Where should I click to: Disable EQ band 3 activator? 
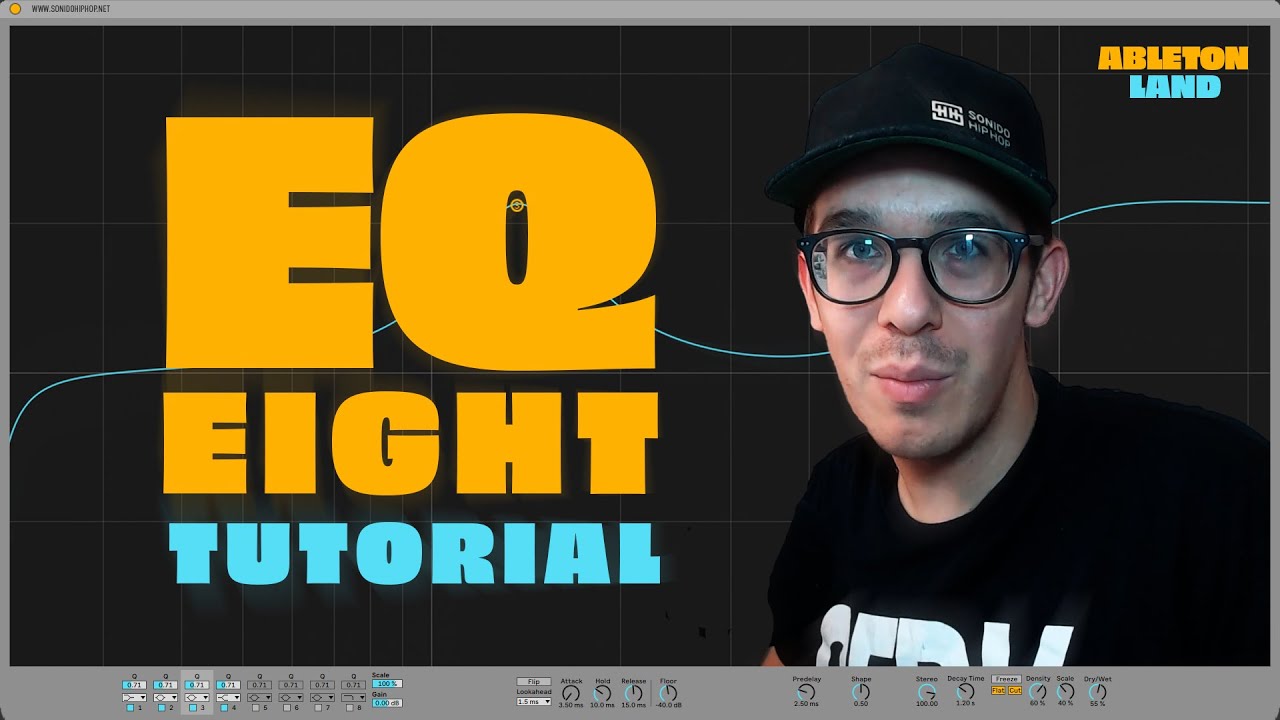click(x=193, y=707)
